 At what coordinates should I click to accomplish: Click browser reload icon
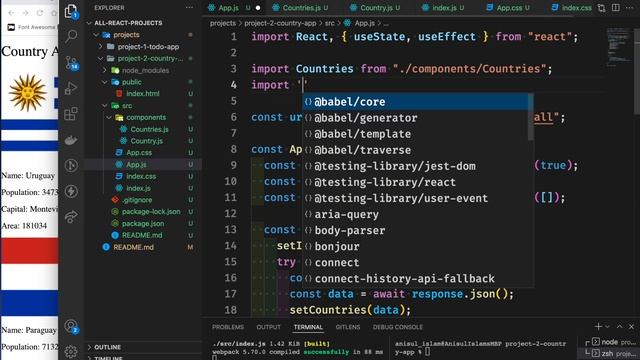click(40, 13)
